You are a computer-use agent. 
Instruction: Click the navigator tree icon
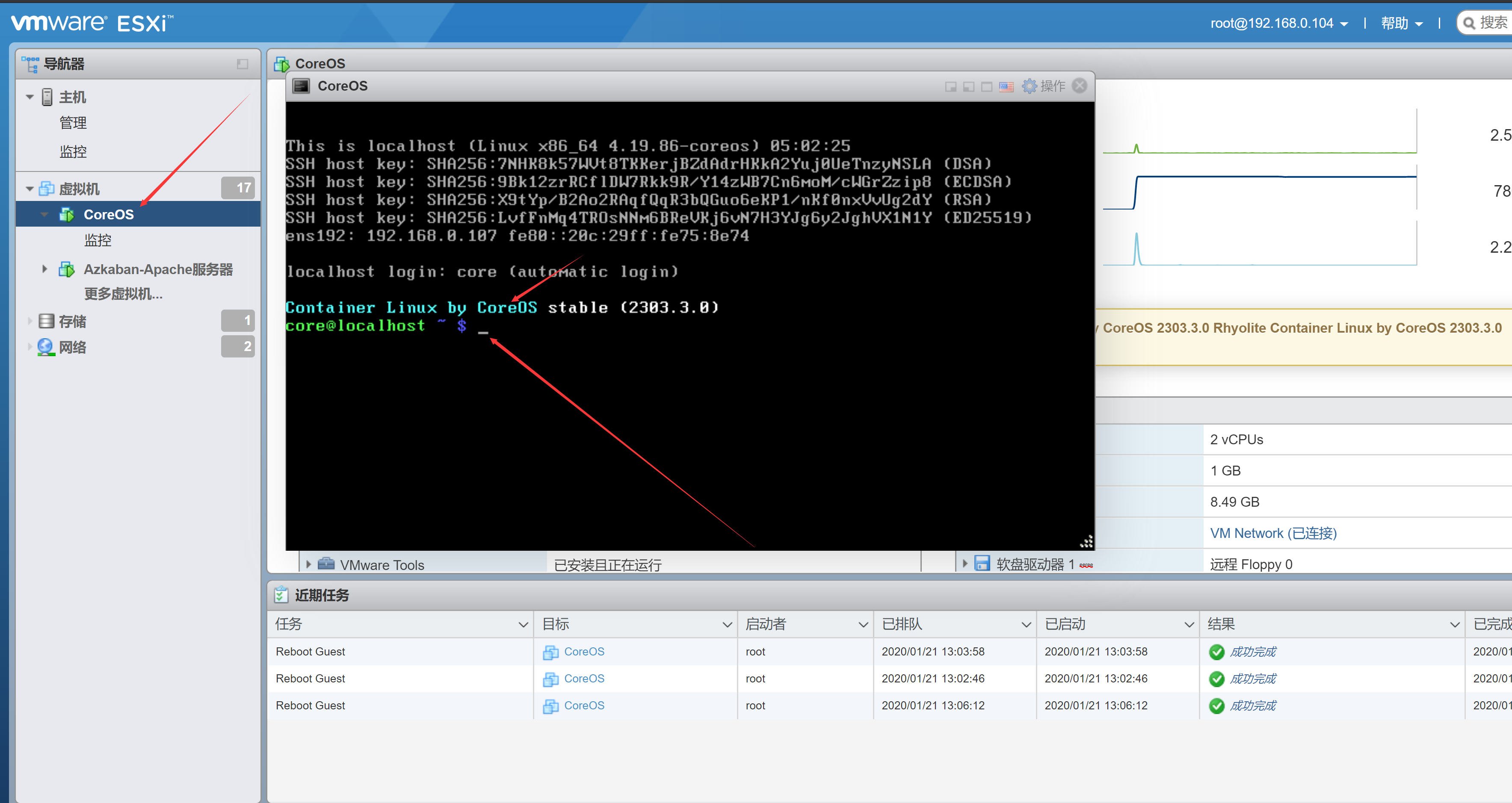(30, 64)
